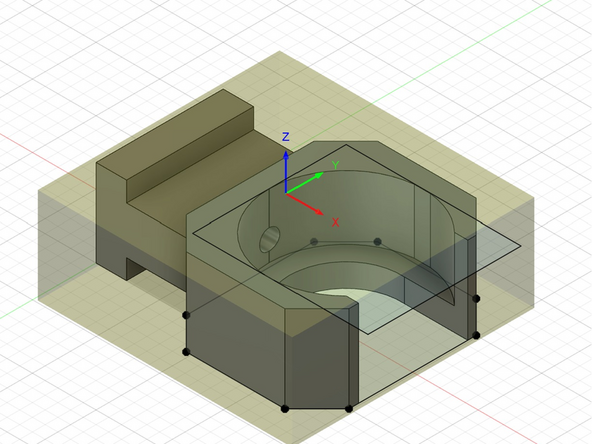Select the green Y axis arrow
This screenshot has height=444, width=592.
coord(305,182)
